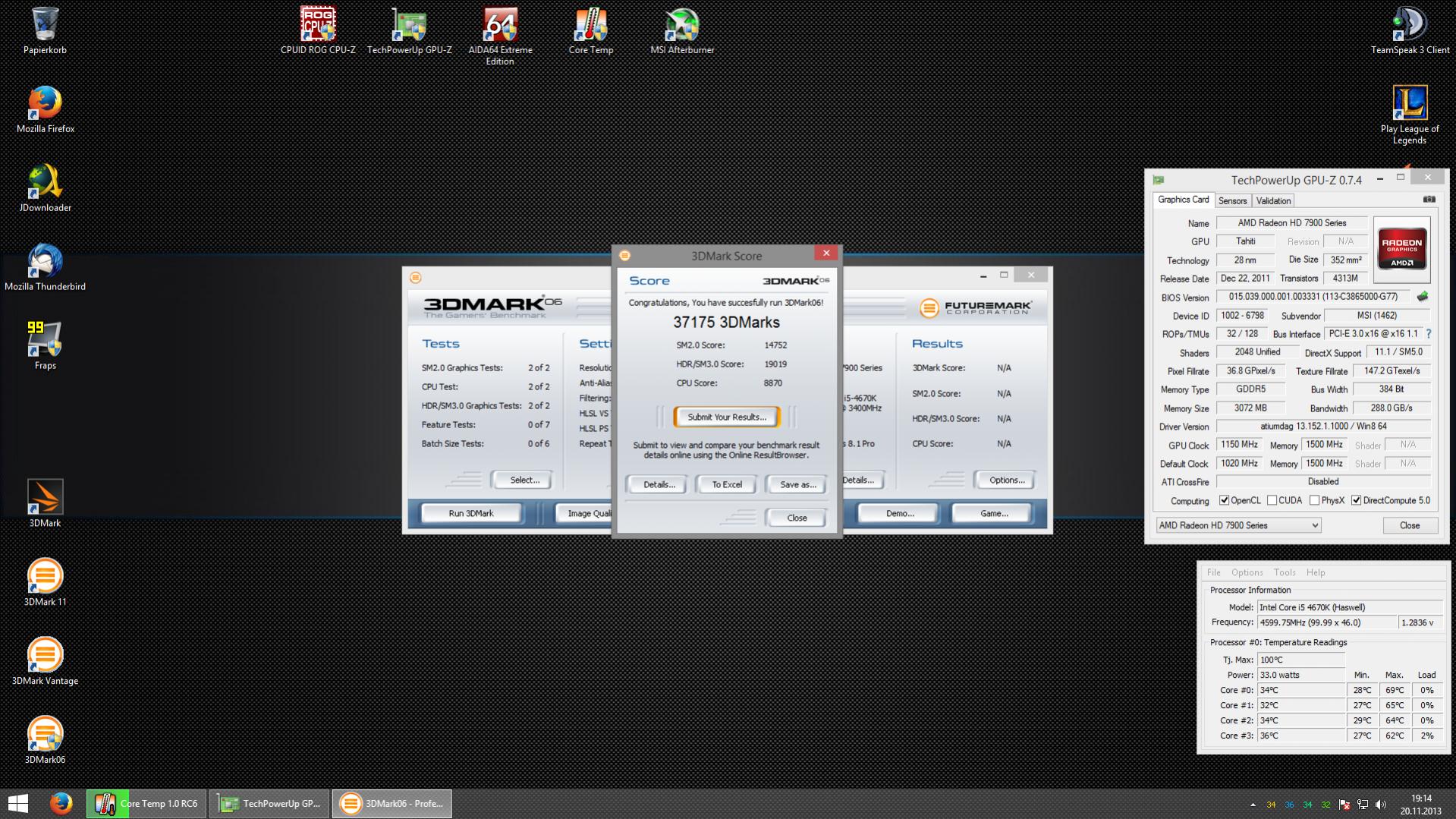
Task: Open Mozilla Thunderbird desktop shortcut
Action: (x=46, y=268)
